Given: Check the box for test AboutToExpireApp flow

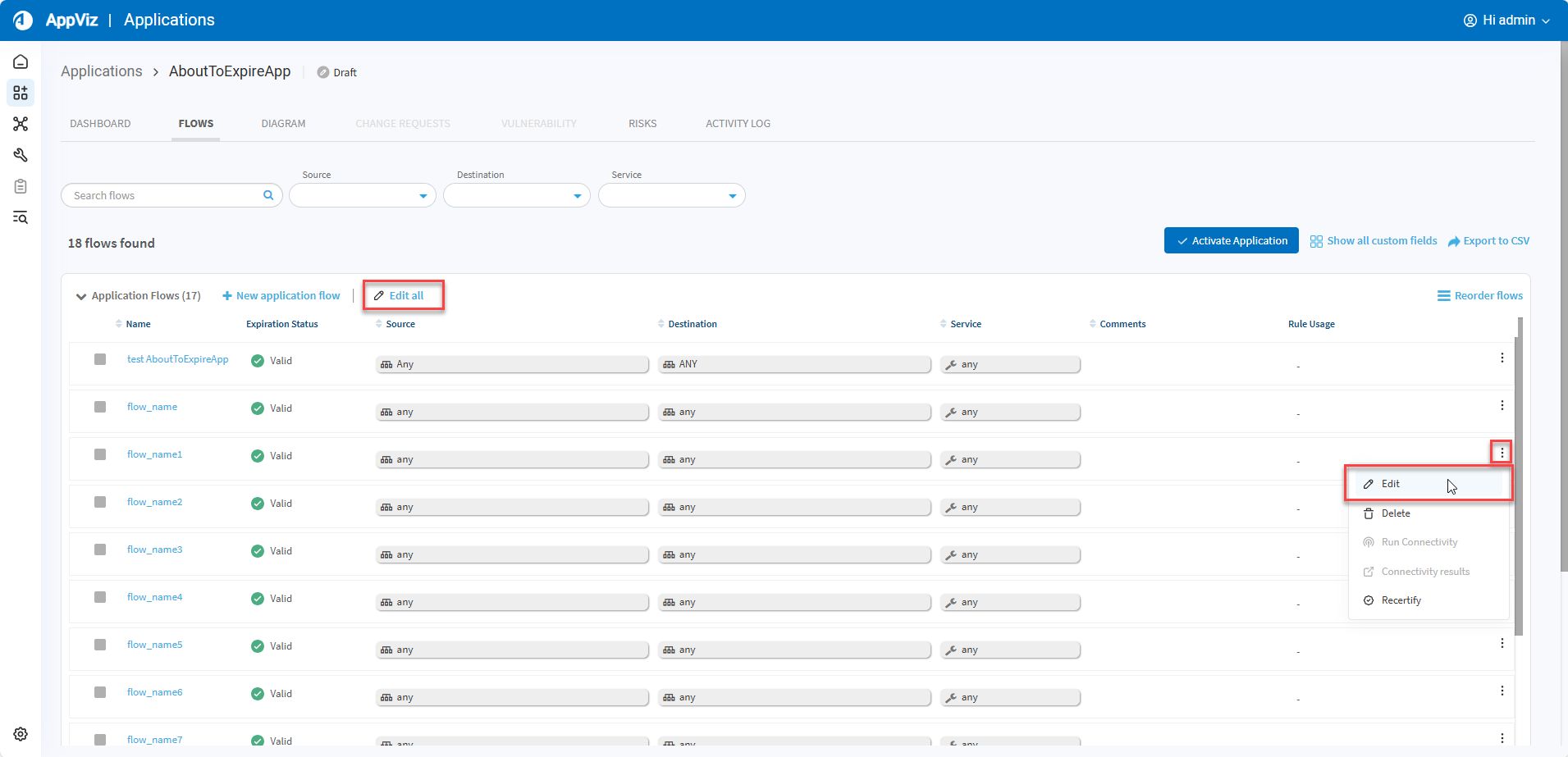Looking at the screenshot, I should (100, 359).
